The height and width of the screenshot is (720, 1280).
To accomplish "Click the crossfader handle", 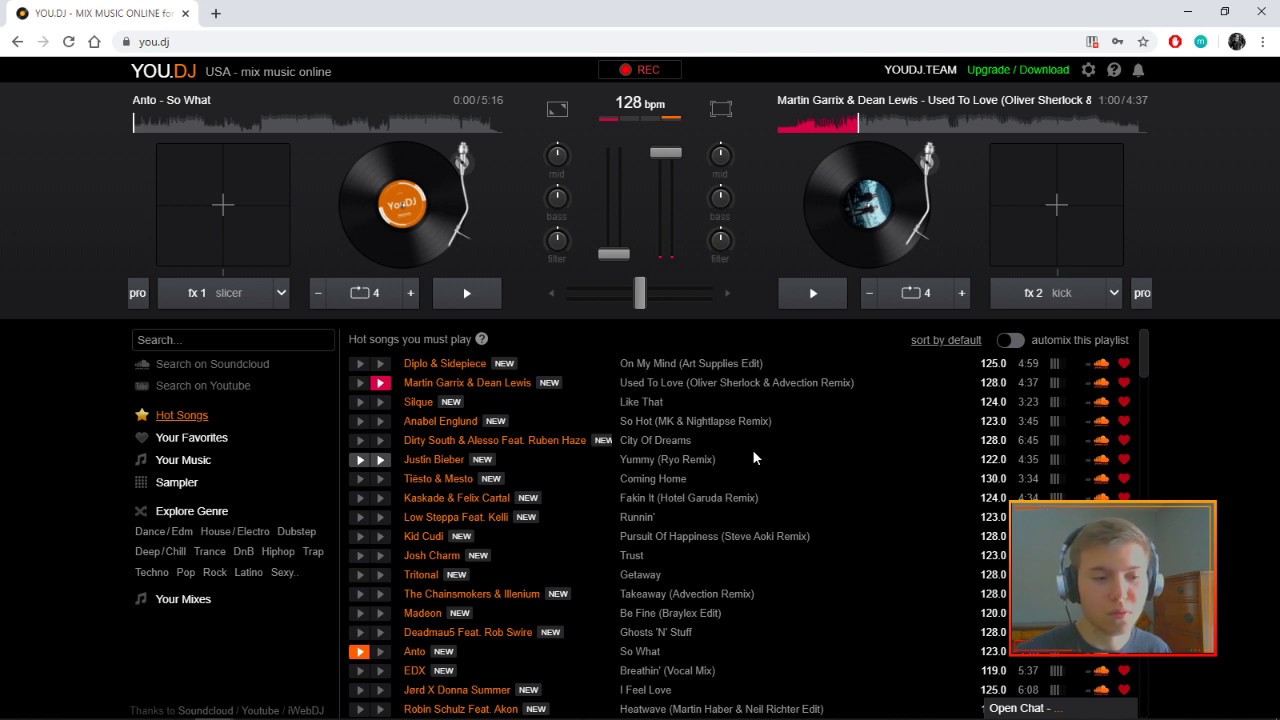I will (640, 293).
